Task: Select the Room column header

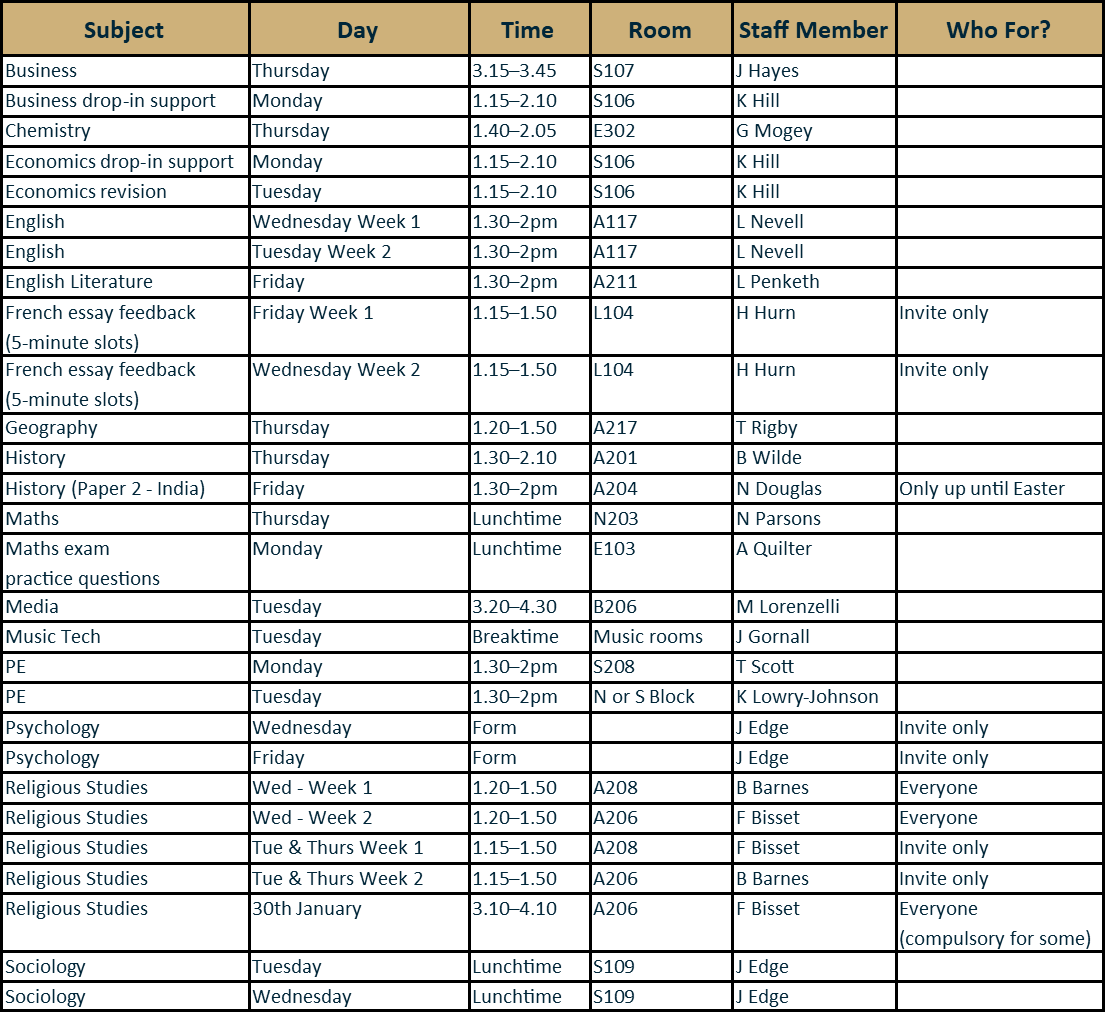Action: tap(660, 30)
